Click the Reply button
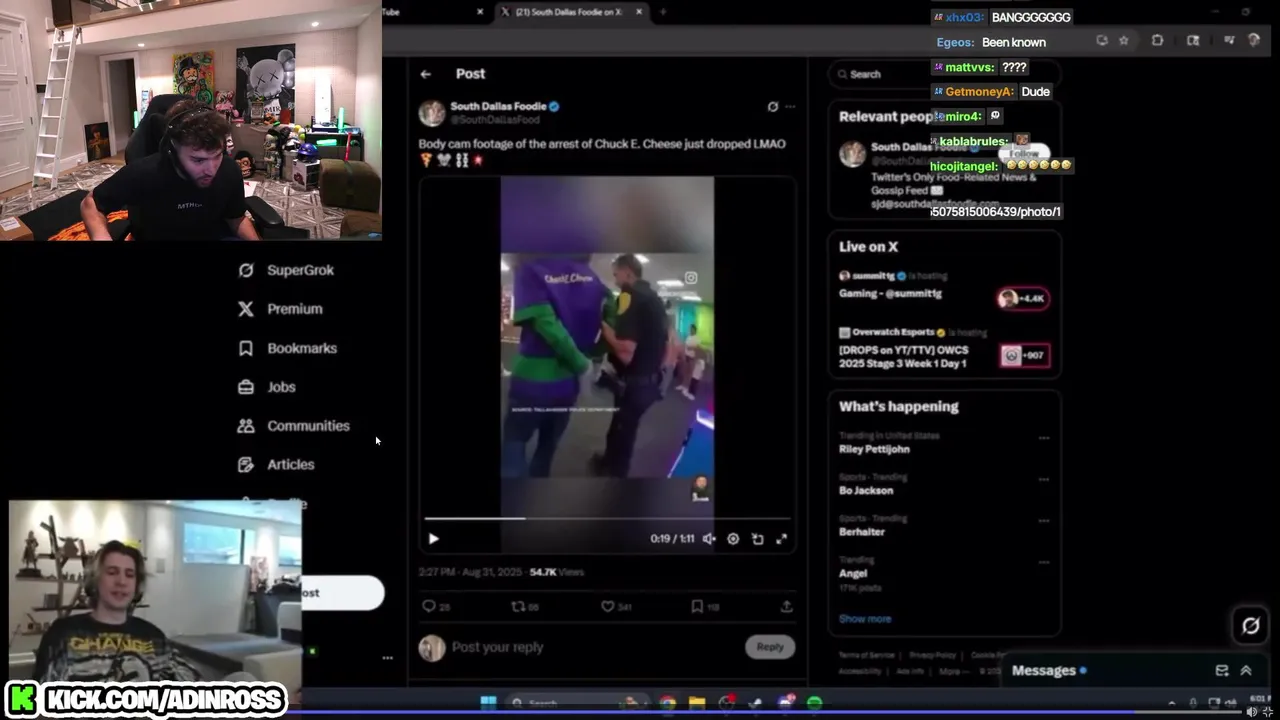This screenshot has height=720, width=1280. coord(770,647)
